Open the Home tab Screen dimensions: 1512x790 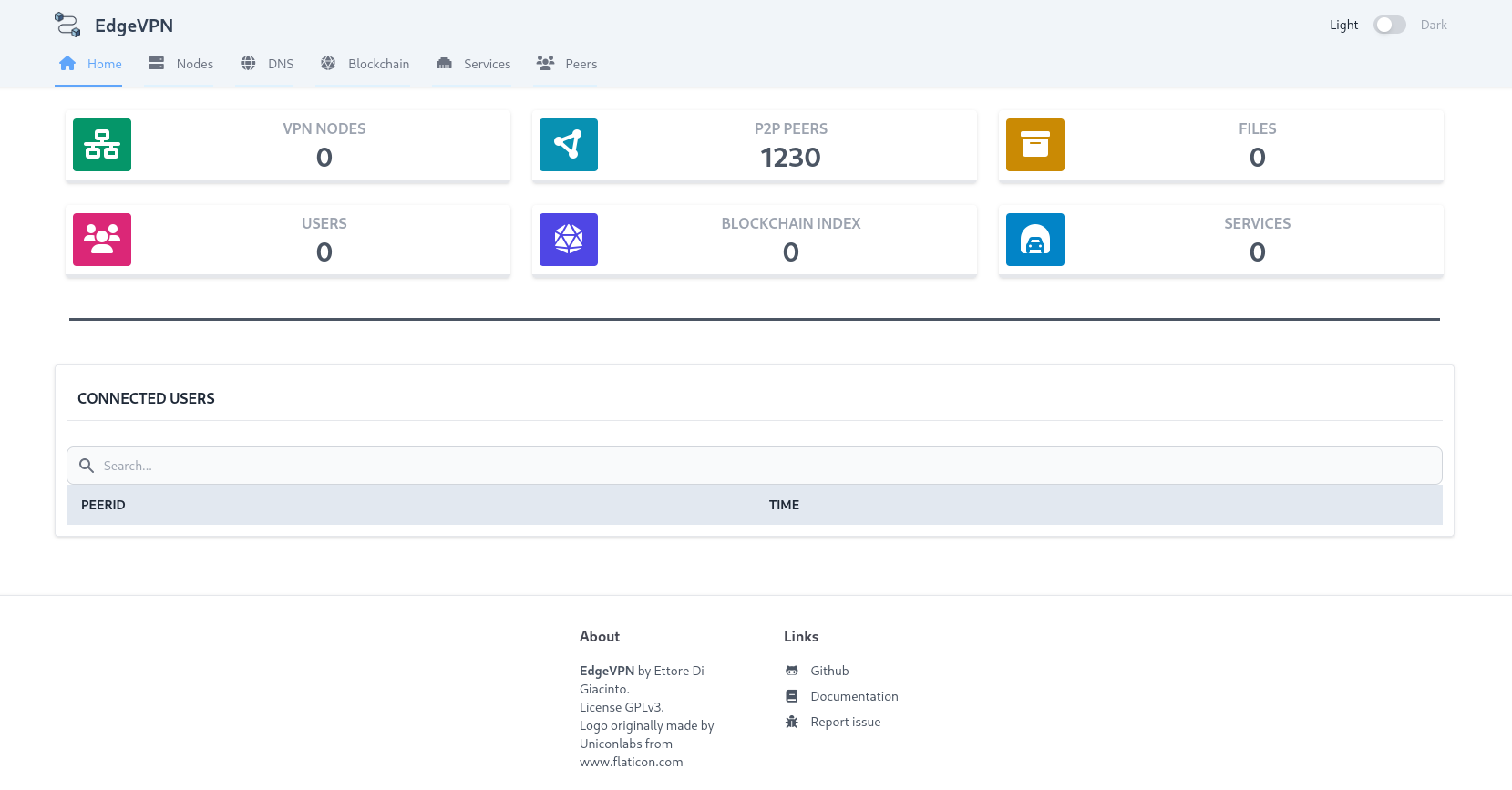pos(88,64)
